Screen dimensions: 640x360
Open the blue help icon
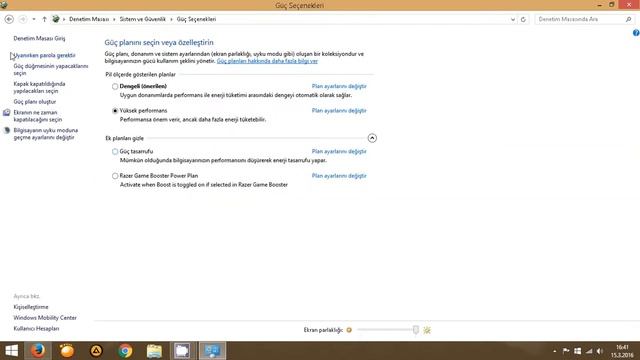pos(636,33)
